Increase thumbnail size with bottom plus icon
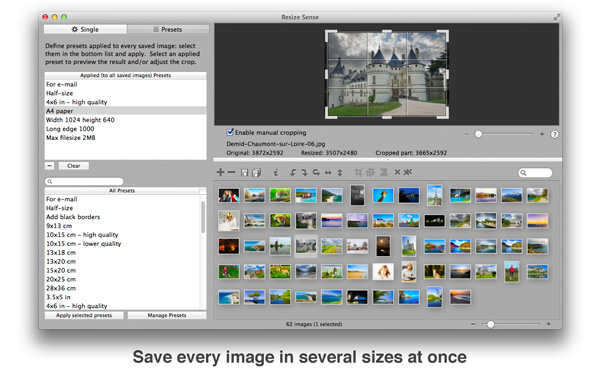This screenshot has height=375, width=600. [548, 324]
